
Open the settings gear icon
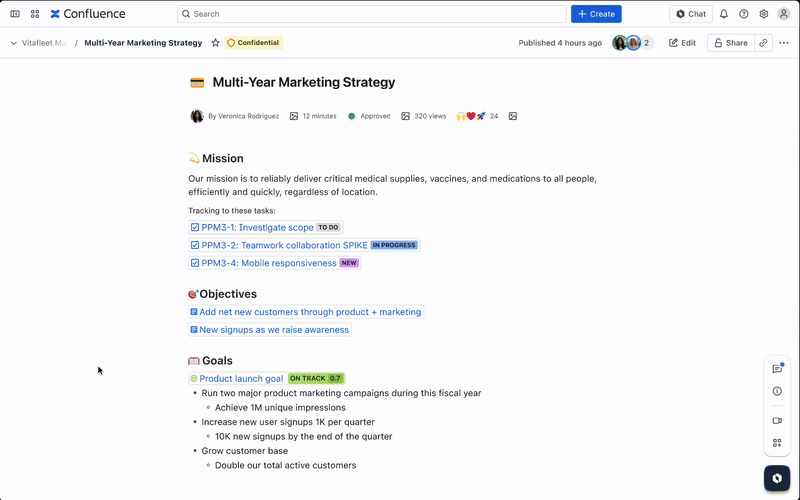click(x=764, y=14)
